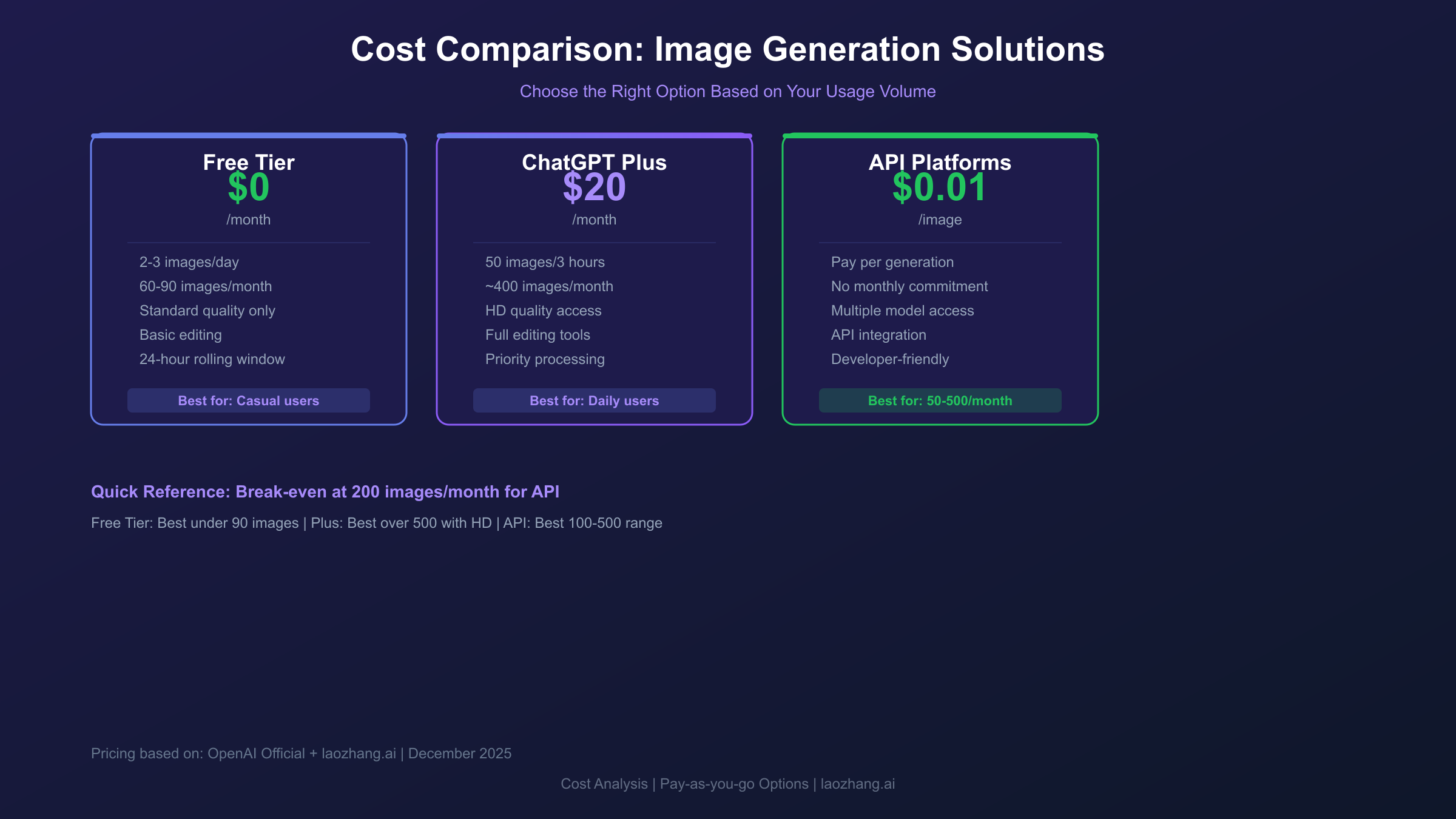Select the API Platforms card title
Viewport: 1456px width, 819px height.
point(940,162)
